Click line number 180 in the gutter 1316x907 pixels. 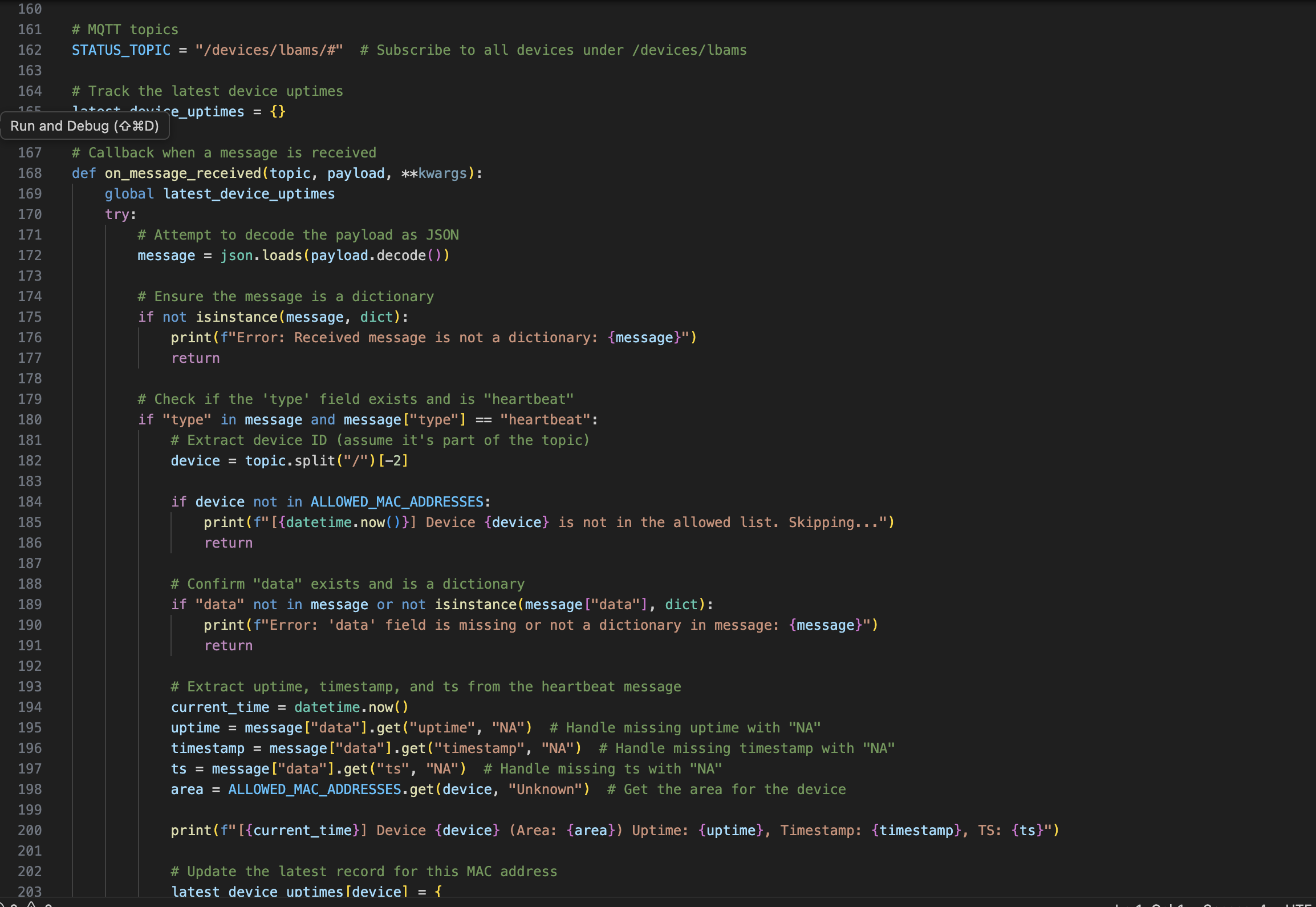(x=30, y=420)
